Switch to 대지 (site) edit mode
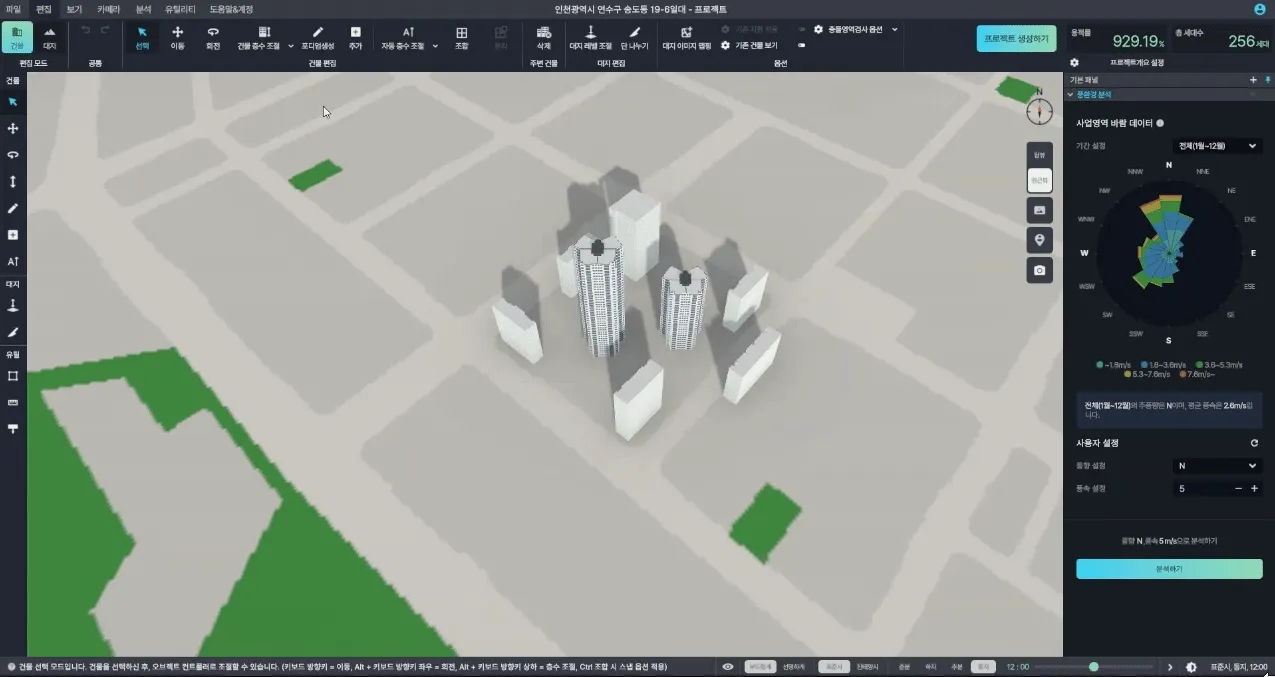This screenshot has width=1275, height=677. coord(49,38)
